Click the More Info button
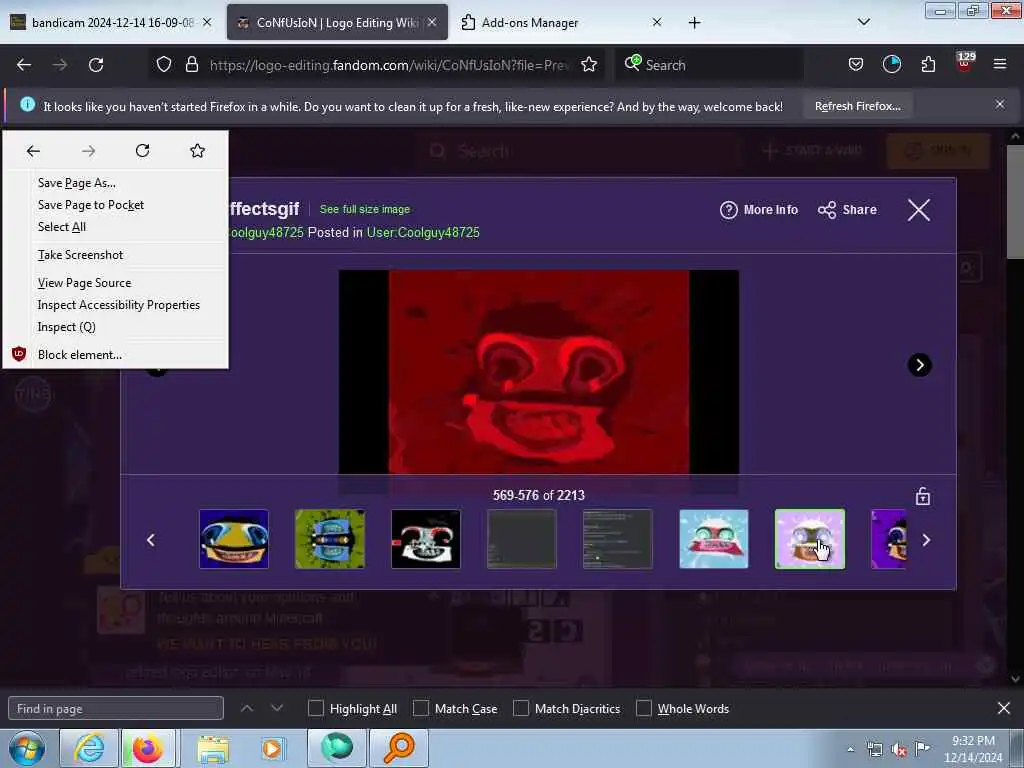The width and height of the screenshot is (1024, 768). click(x=759, y=210)
